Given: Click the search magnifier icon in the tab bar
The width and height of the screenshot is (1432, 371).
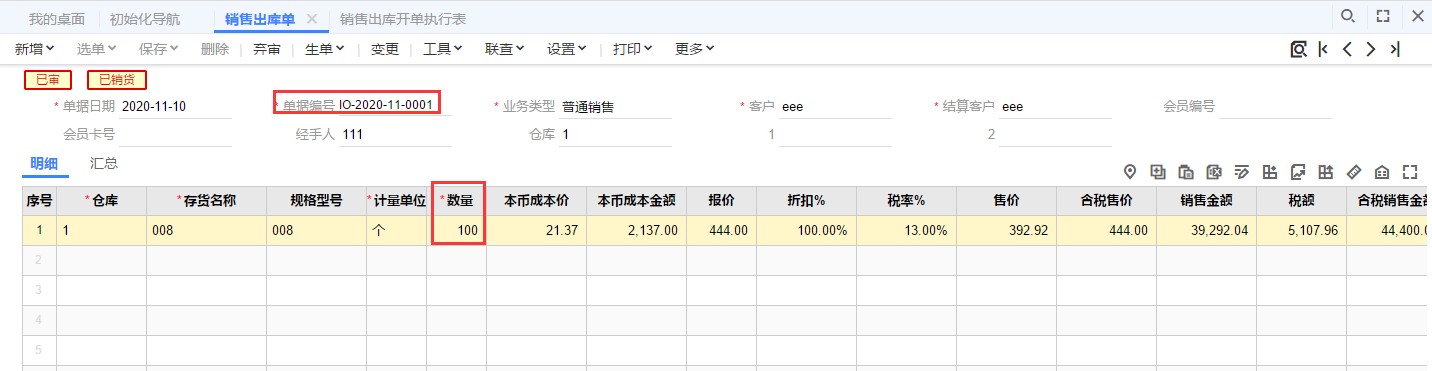Looking at the screenshot, I should point(1348,17).
